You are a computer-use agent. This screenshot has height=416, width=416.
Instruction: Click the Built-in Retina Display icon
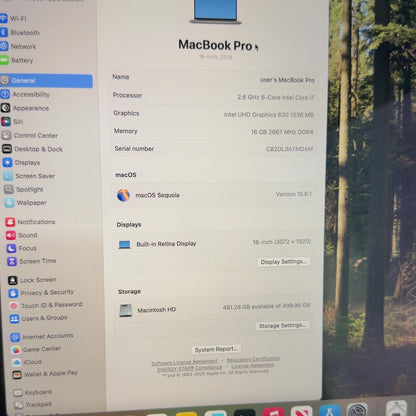pos(125,245)
